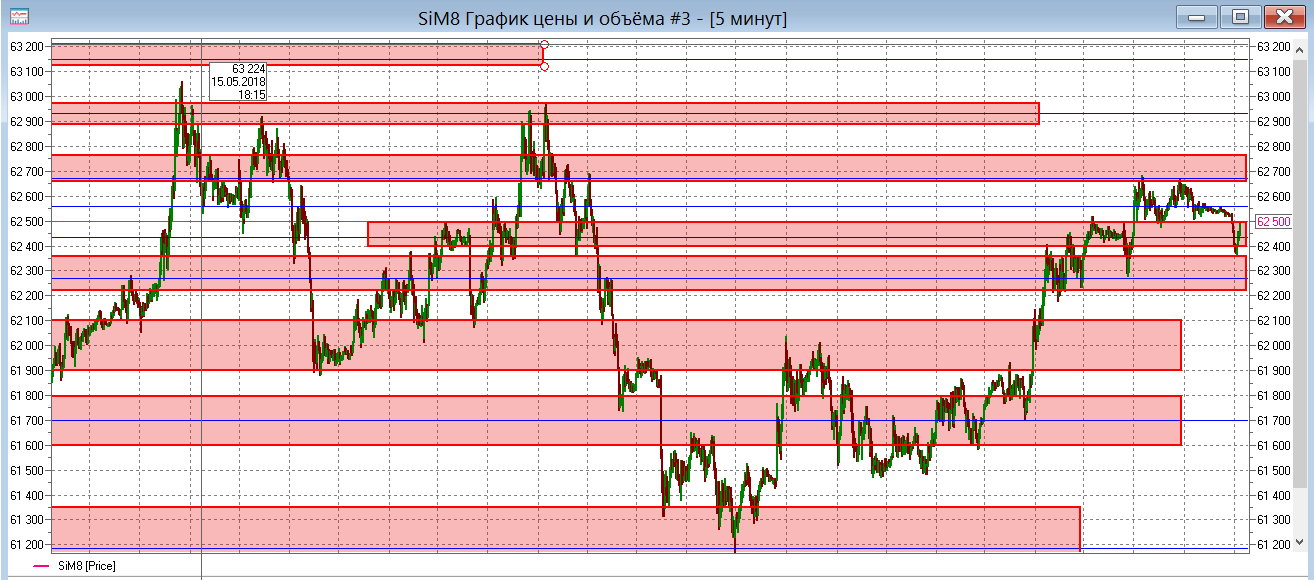Viewport: 1314px width, 580px height.
Task: Minimize the SiM8 chart window
Action: (1197, 17)
